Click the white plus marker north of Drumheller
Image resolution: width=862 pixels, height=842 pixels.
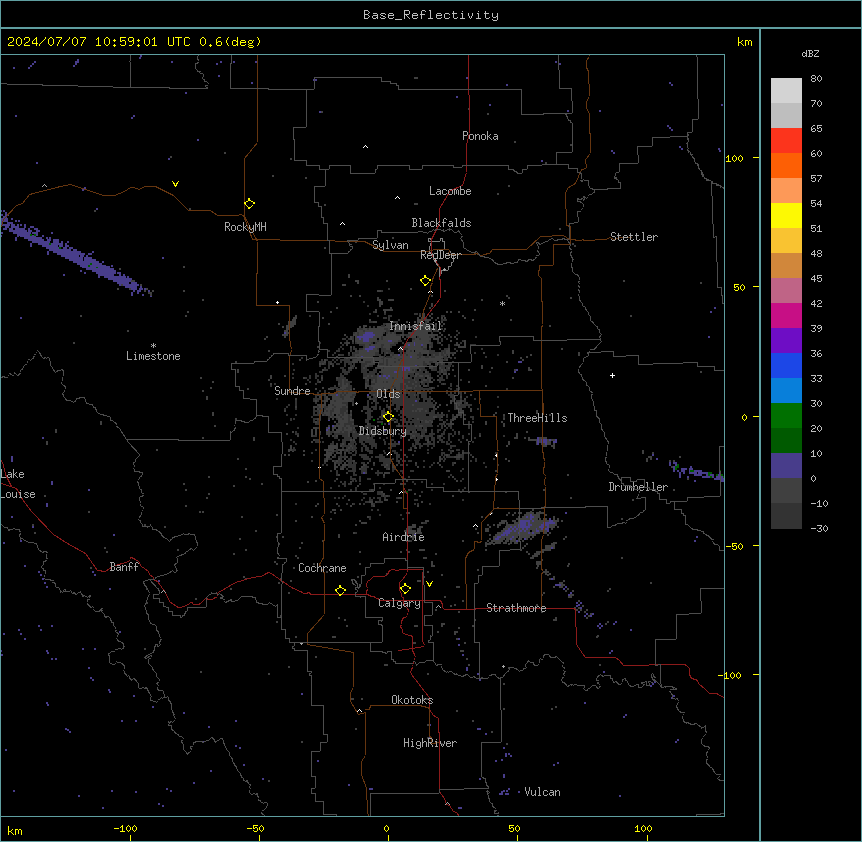612,375
